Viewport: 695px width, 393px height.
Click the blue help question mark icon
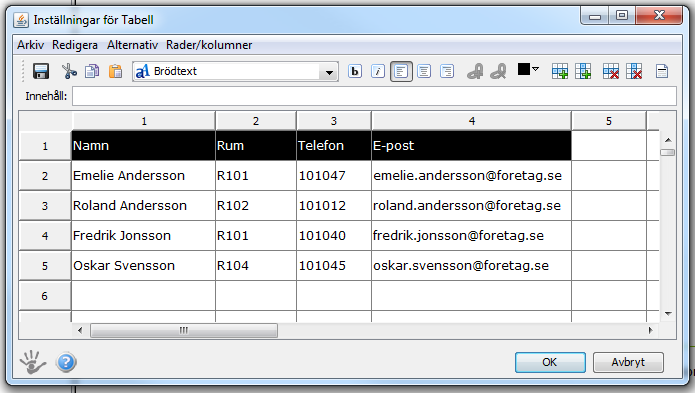click(x=66, y=362)
